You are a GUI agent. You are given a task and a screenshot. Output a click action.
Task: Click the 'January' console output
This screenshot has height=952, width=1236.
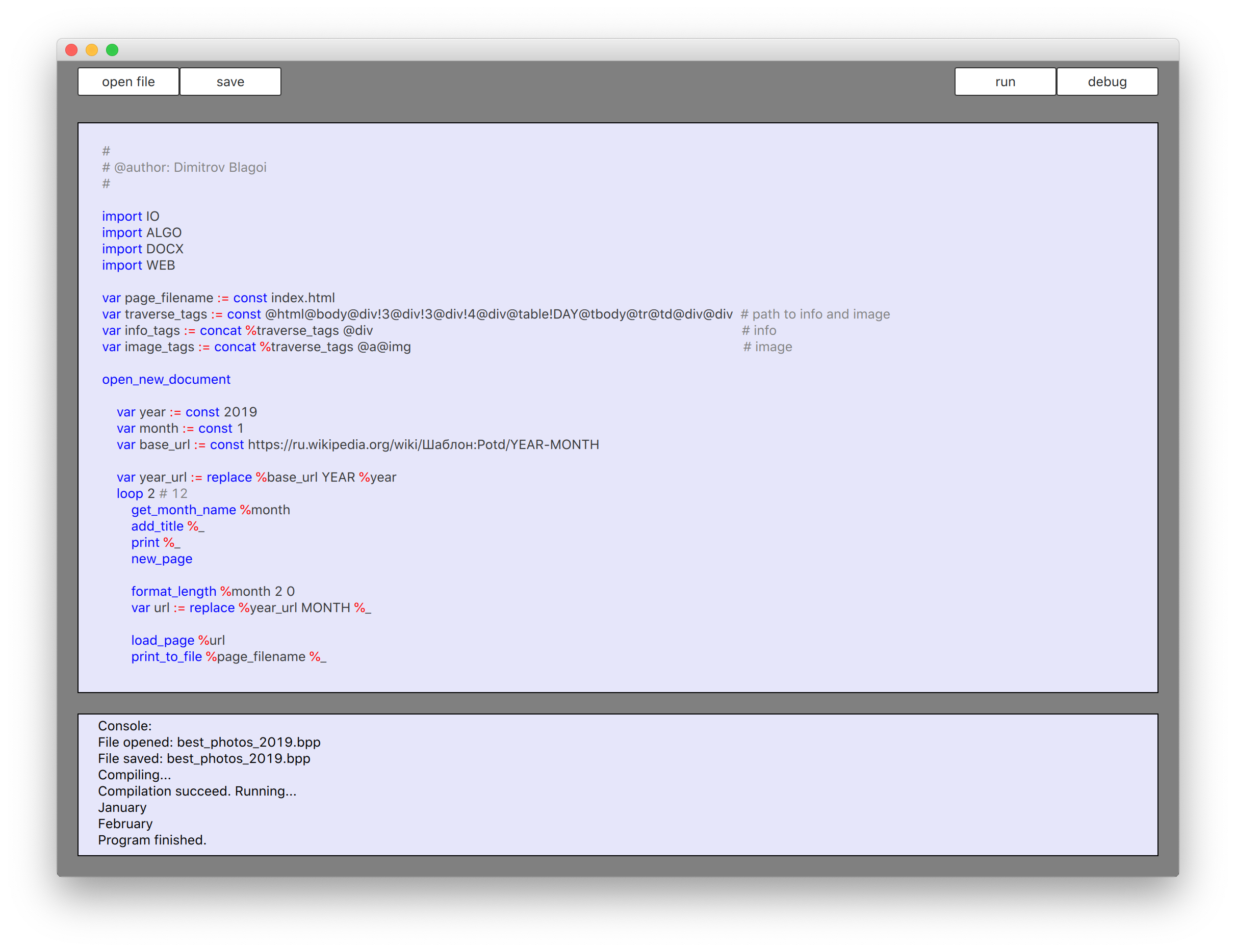(122, 808)
